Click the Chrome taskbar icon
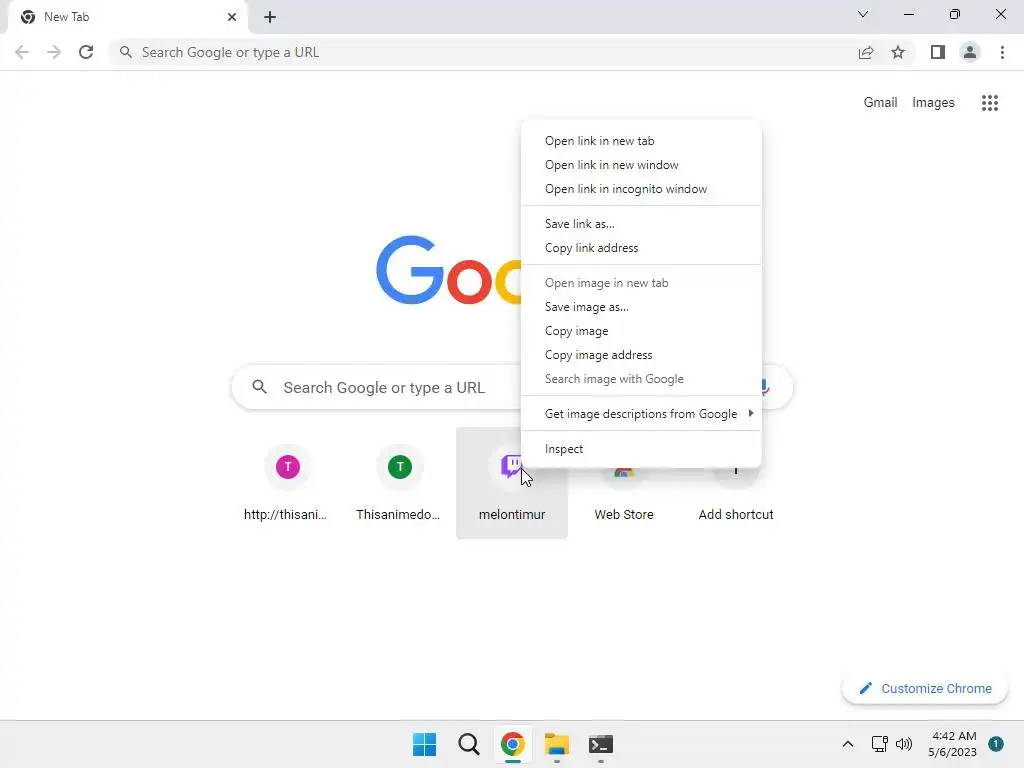Screen dimensions: 1024x768 (513, 744)
